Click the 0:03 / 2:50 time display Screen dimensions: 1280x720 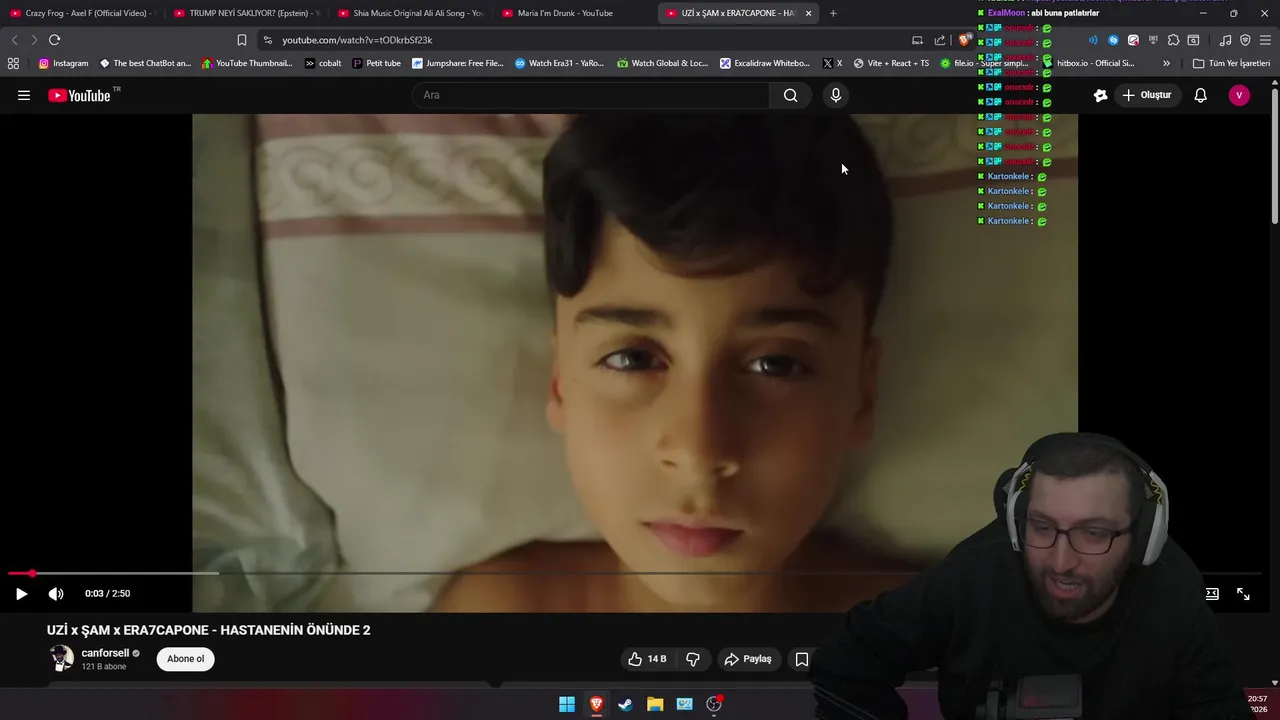coord(107,593)
